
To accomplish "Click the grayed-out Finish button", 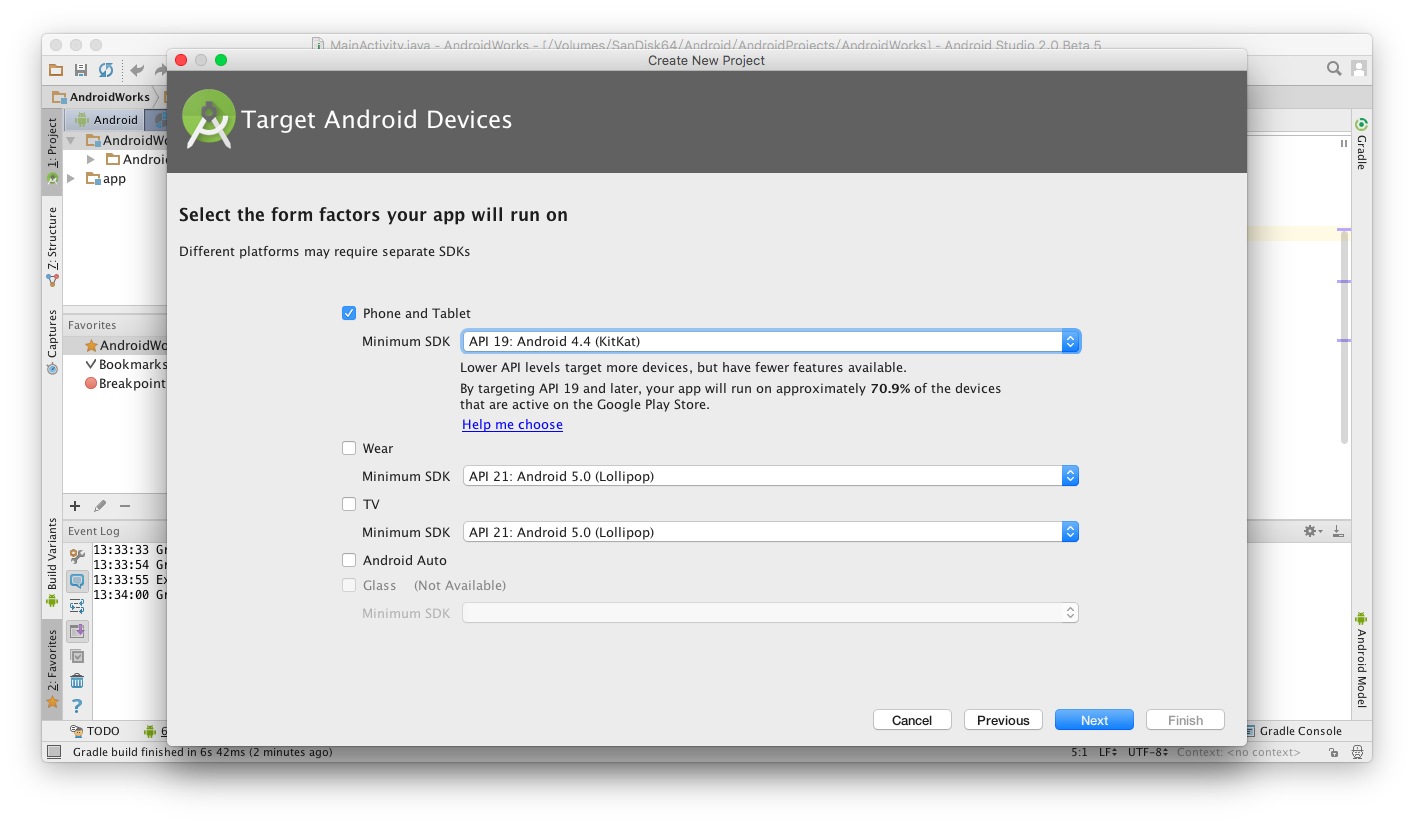I will [x=1185, y=720].
